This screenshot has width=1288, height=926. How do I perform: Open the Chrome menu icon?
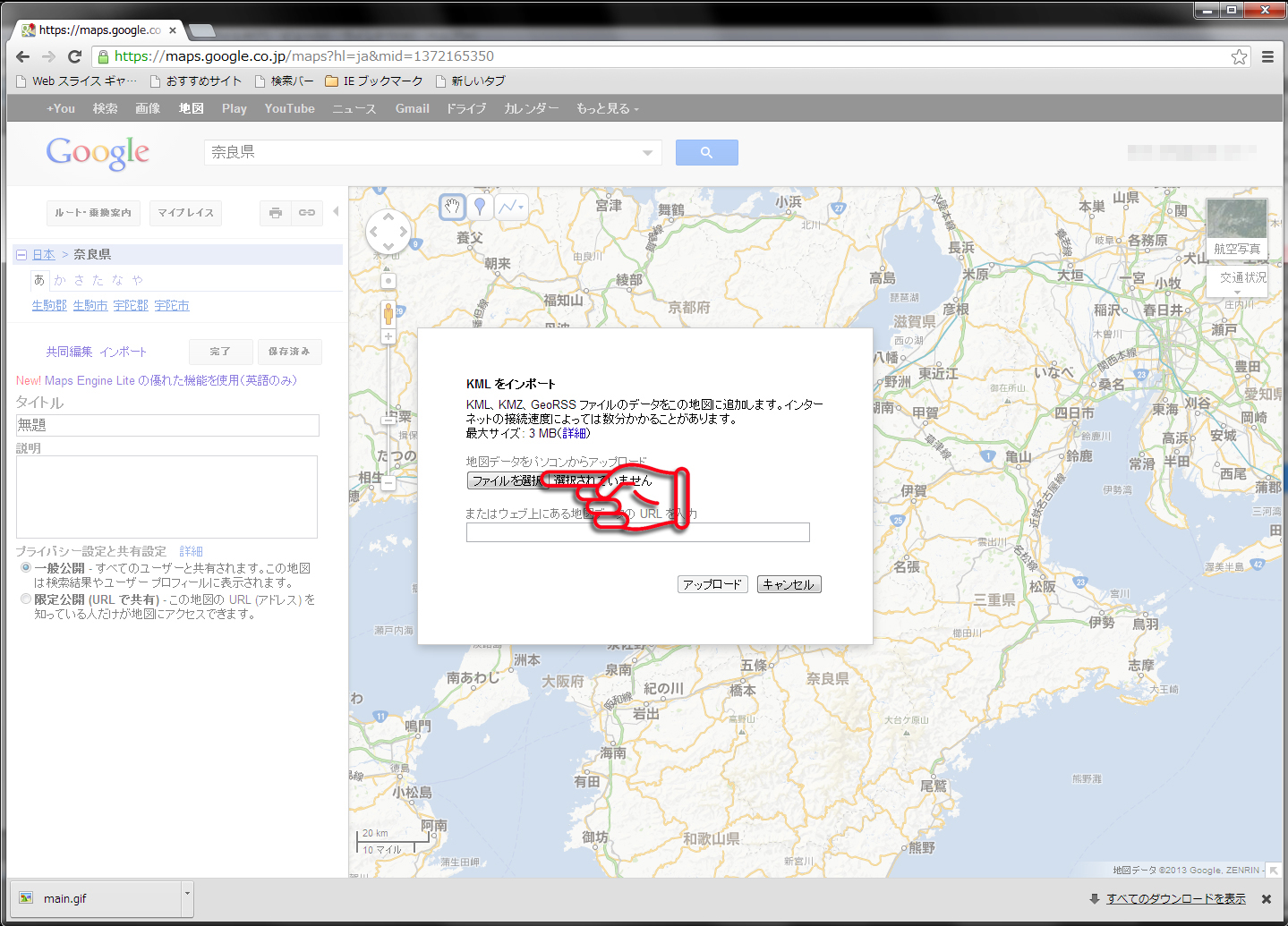pyautogui.click(x=1267, y=56)
